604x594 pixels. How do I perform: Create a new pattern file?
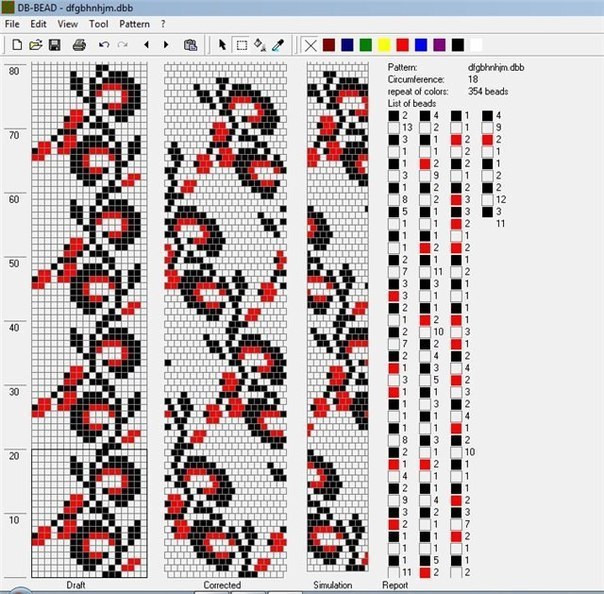(17, 45)
